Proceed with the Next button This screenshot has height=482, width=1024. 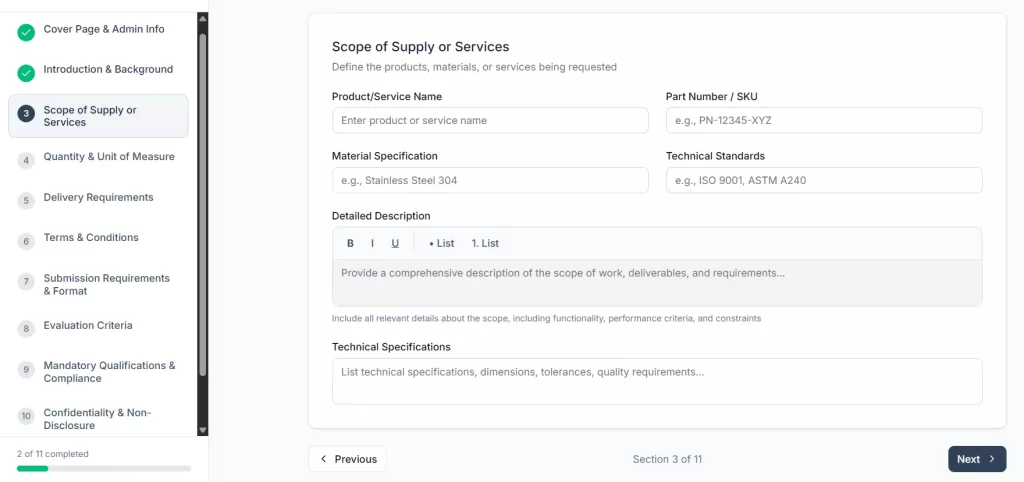[976, 459]
